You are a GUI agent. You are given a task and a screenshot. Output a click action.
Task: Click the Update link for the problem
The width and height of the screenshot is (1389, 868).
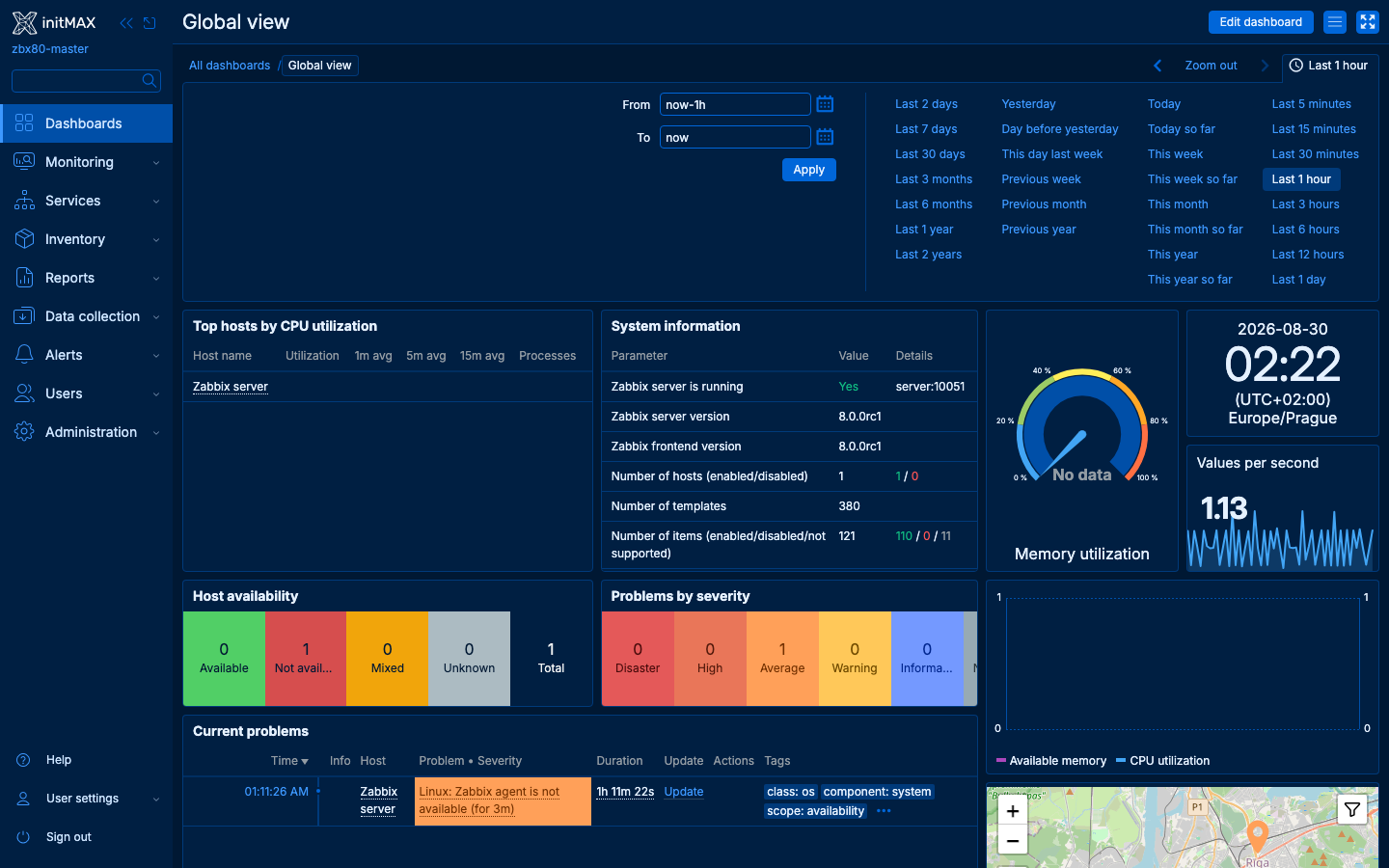[684, 792]
